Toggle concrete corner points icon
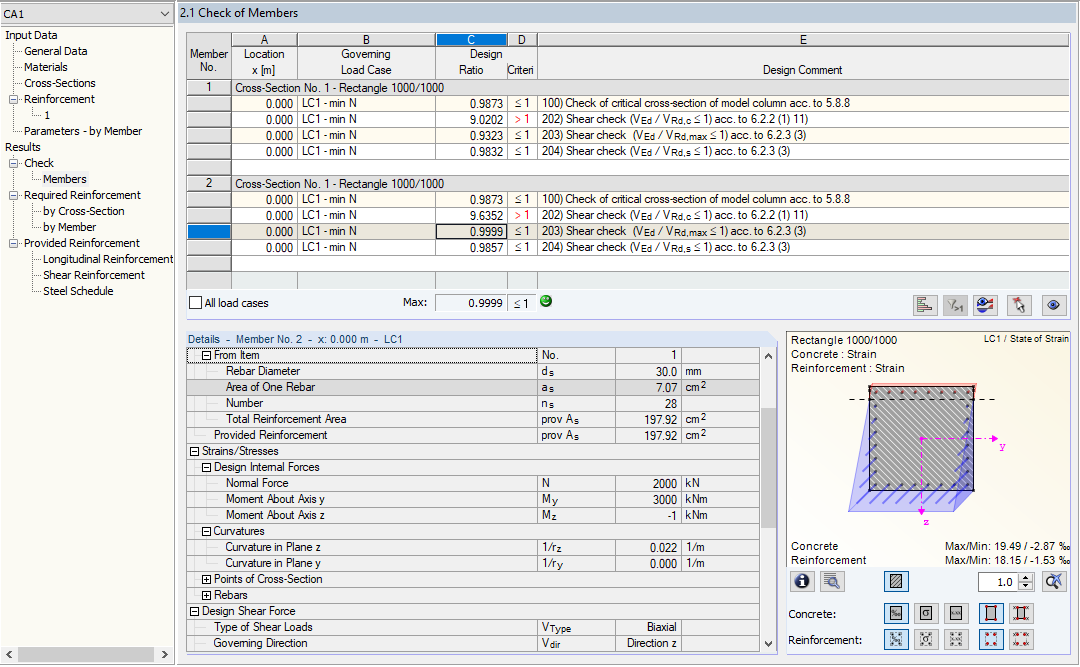This screenshot has width=1080, height=667. pos(990,613)
